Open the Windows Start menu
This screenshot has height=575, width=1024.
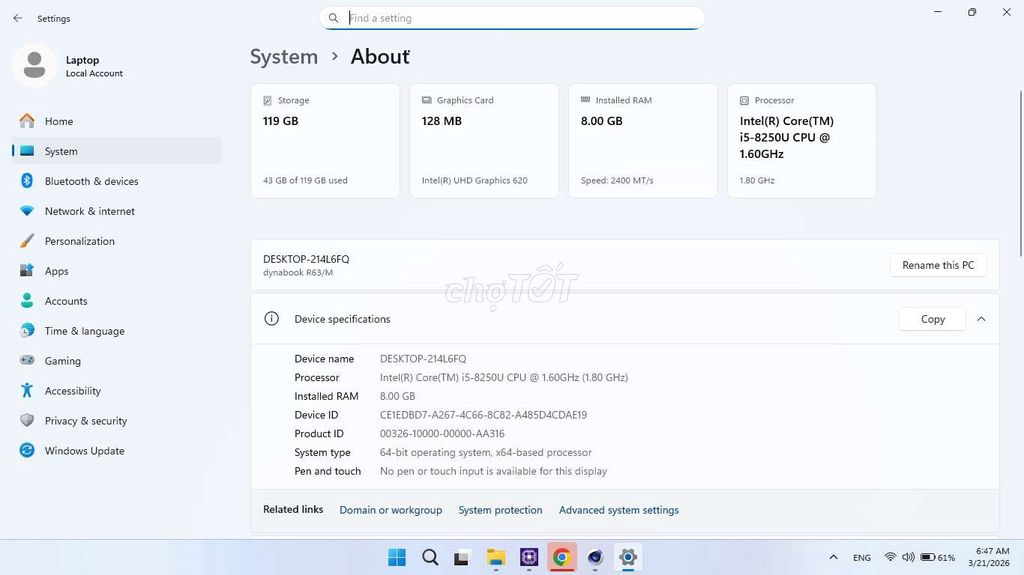coord(396,557)
